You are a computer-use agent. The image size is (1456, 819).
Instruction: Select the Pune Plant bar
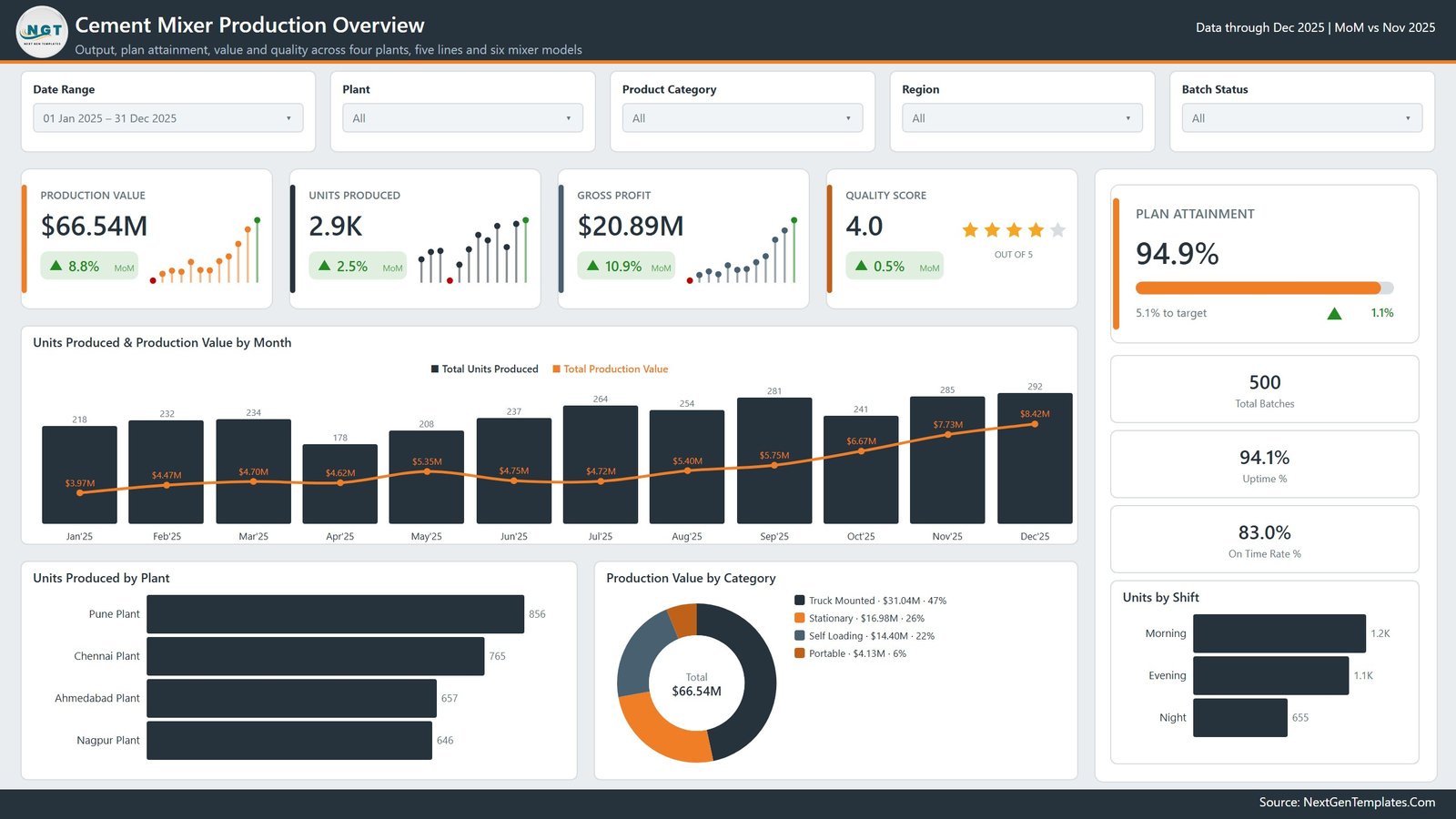click(335, 614)
